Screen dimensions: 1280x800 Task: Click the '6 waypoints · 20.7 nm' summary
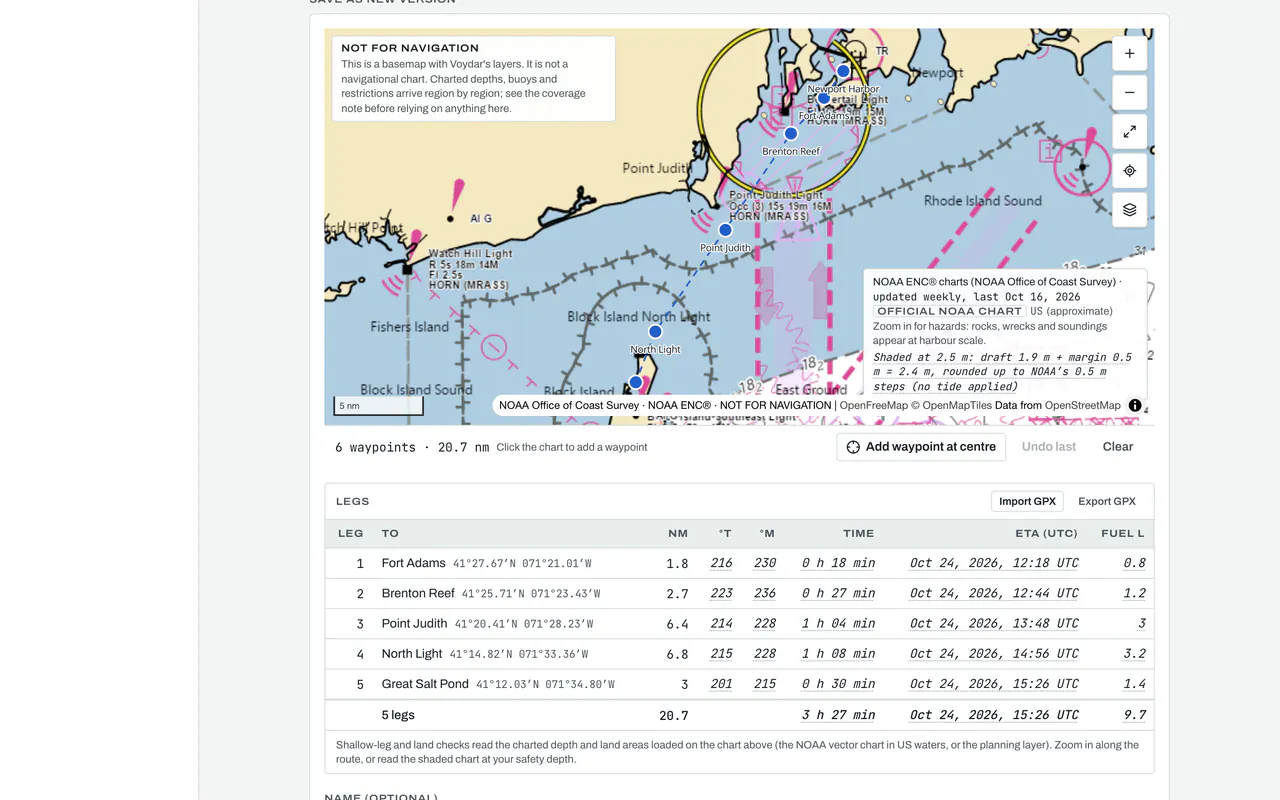pyautogui.click(x=412, y=447)
